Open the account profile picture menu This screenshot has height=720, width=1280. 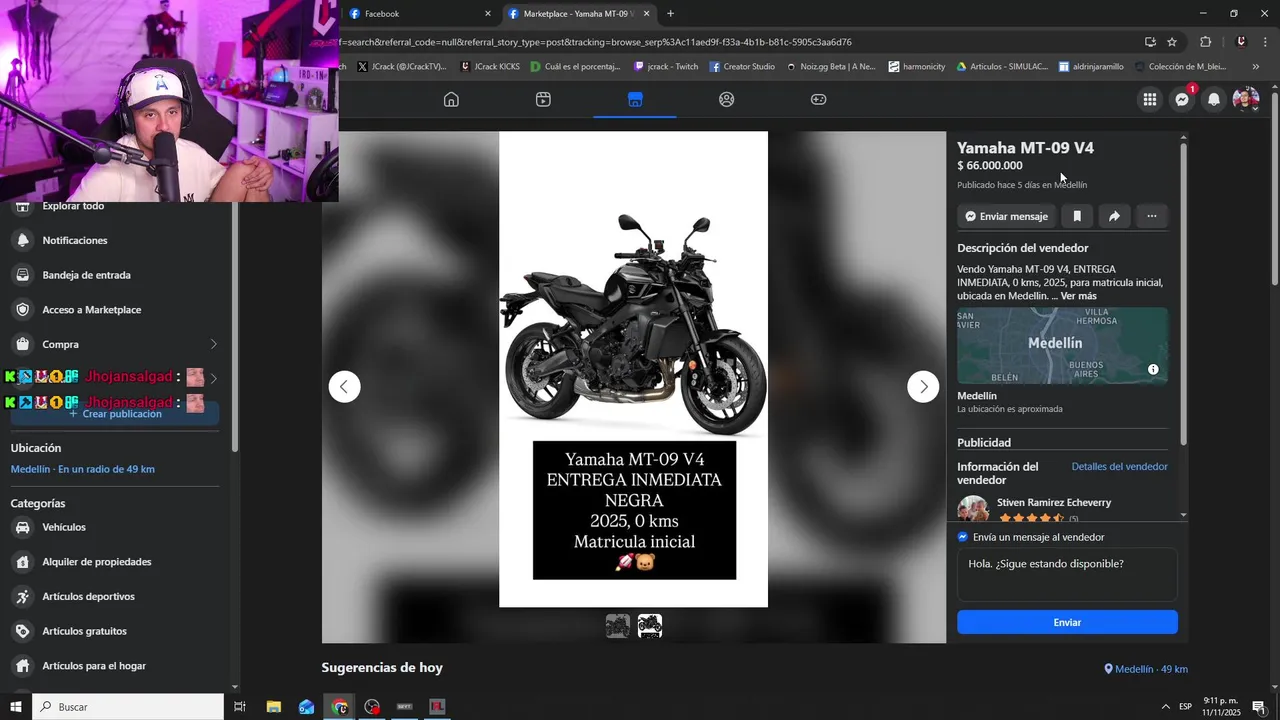coord(1246,99)
